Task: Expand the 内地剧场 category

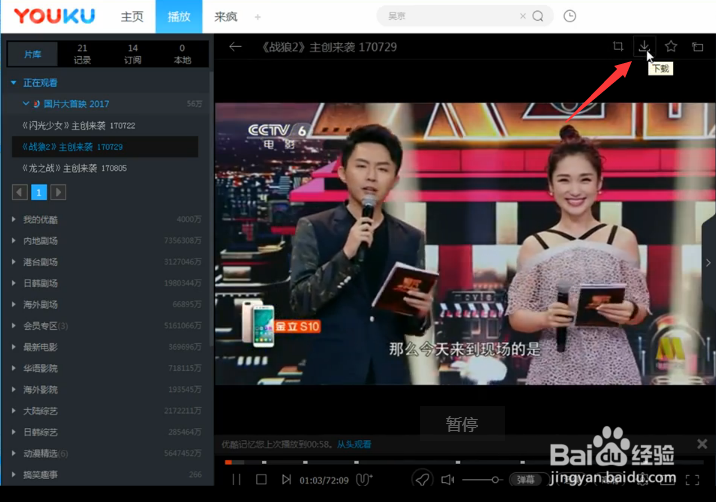Action: pos(14,240)
